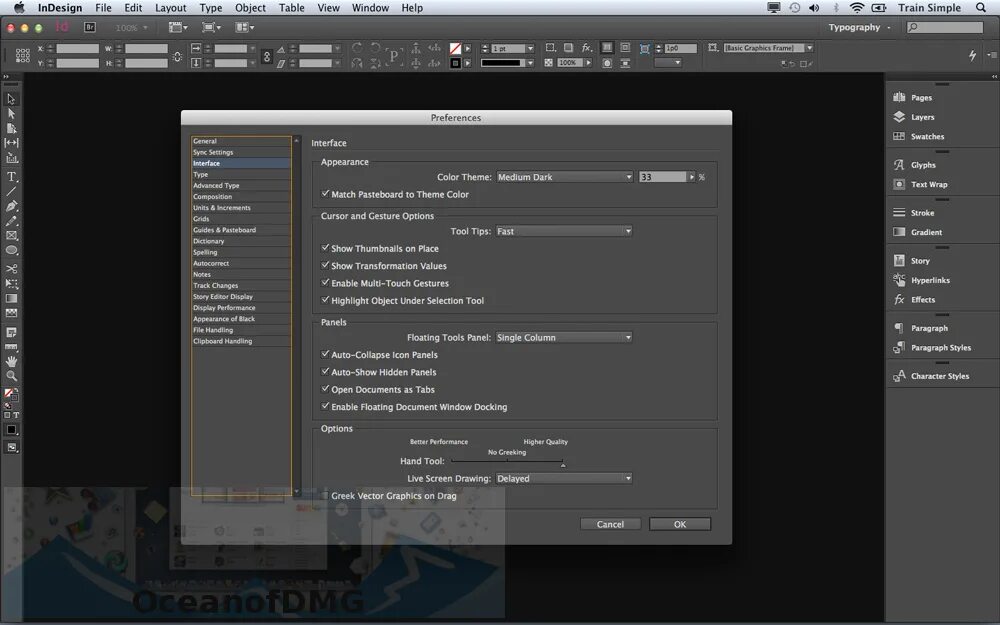Screen dimensions: 1000x625
Task: Open the Color Theme dropdown
Action: tap(564, 177)
